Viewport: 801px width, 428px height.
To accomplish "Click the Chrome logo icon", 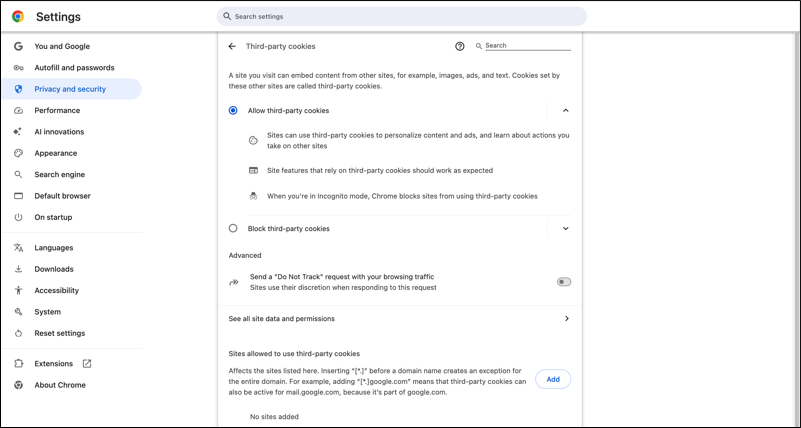I will 18,16.
